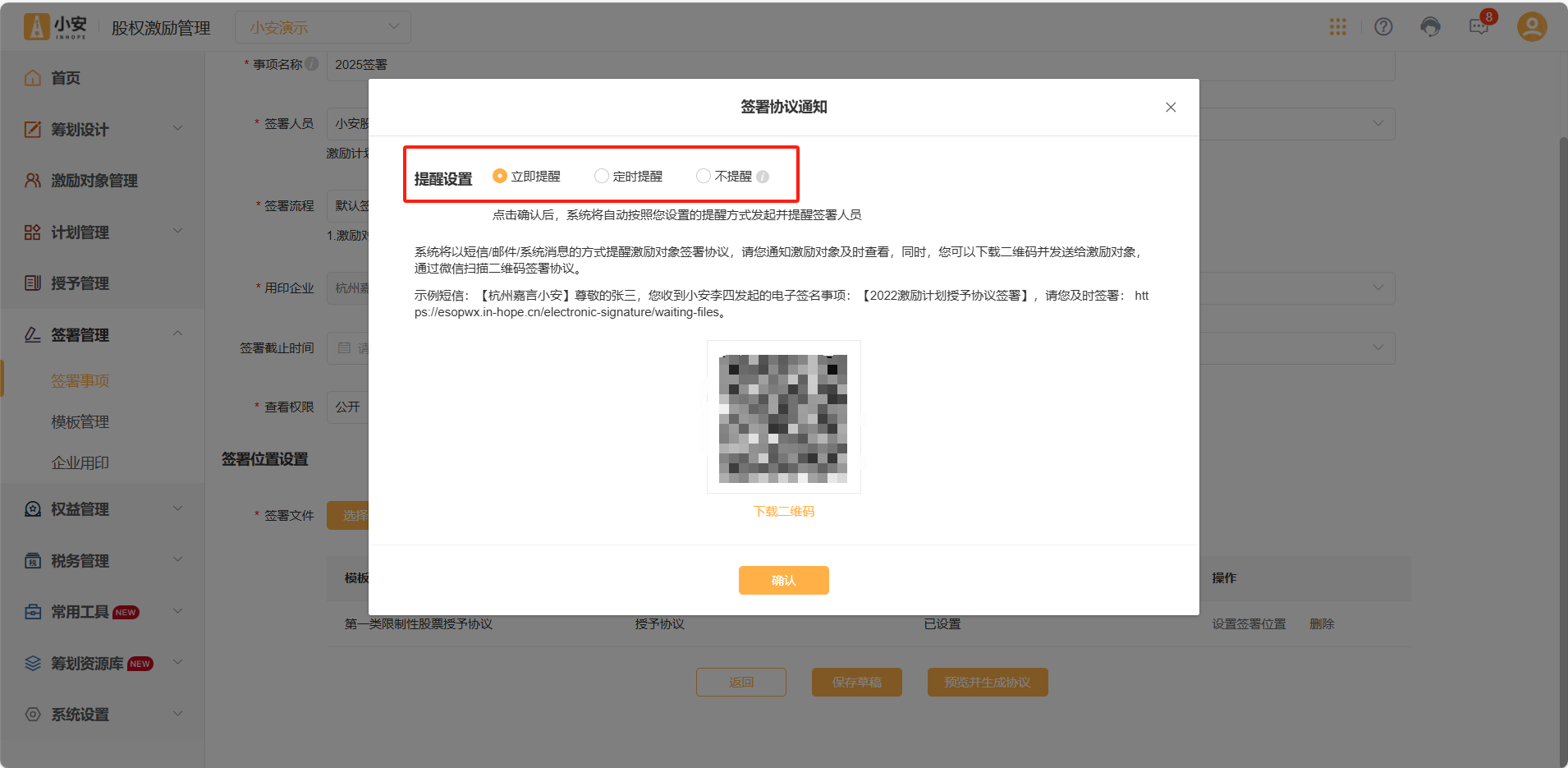Screen dimensions: 1568x768
Task: Click the info icon beside 事项名称
Action: [312, 63]
